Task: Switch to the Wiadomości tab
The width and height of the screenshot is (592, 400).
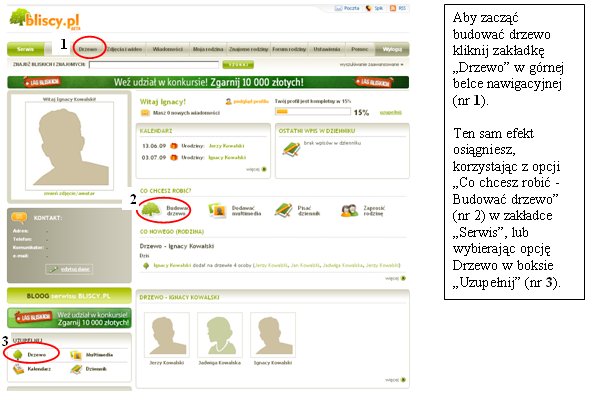Action: click(167, 49)
